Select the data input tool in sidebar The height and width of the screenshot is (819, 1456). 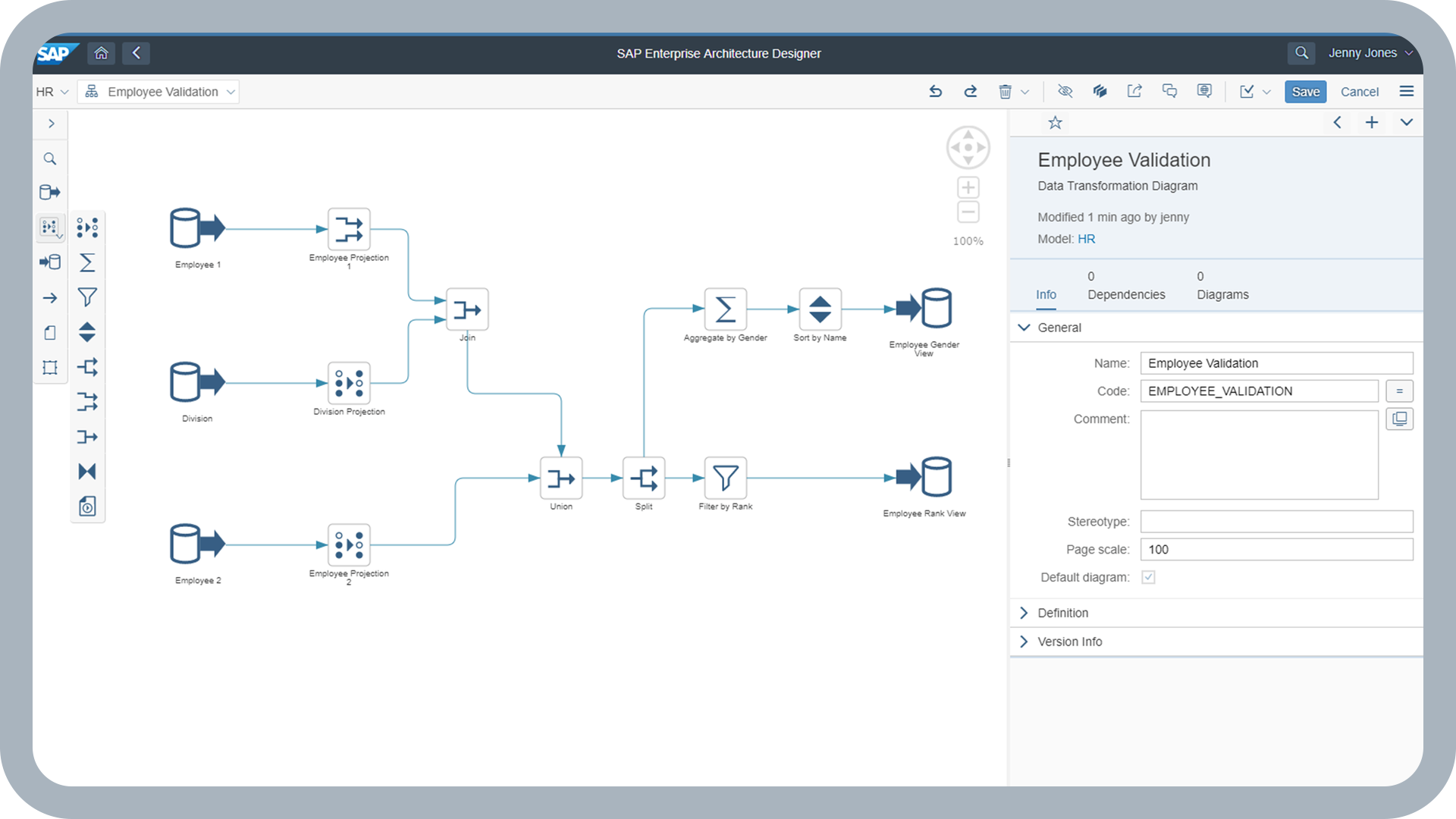[50, 192]
